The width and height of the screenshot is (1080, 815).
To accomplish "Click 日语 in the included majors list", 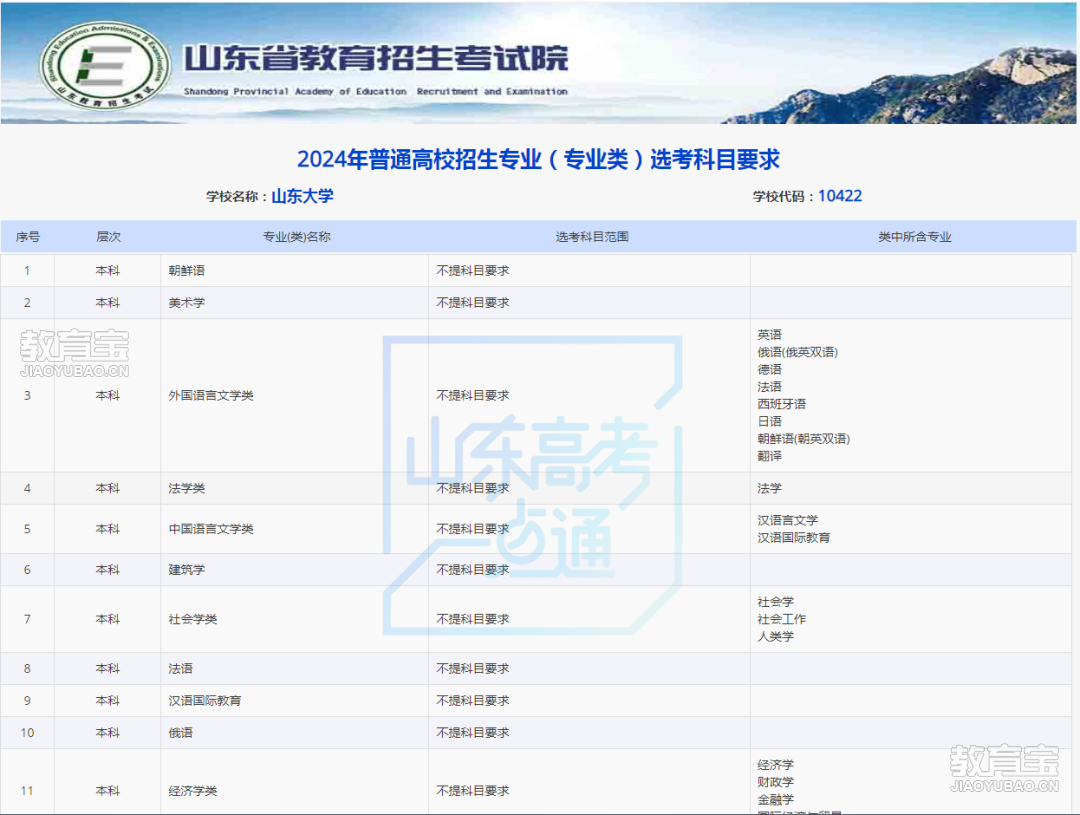I will 769,421.
